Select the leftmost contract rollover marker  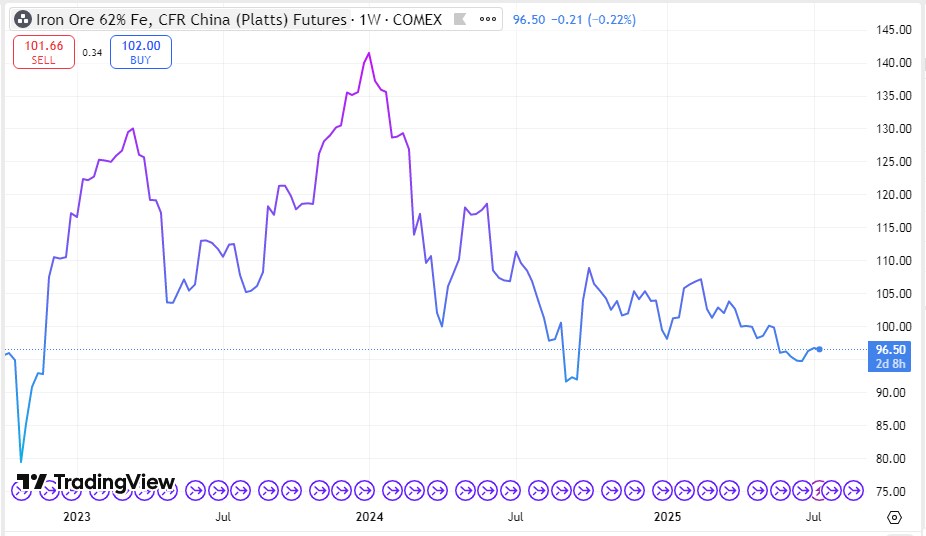[x=22, y=490]
